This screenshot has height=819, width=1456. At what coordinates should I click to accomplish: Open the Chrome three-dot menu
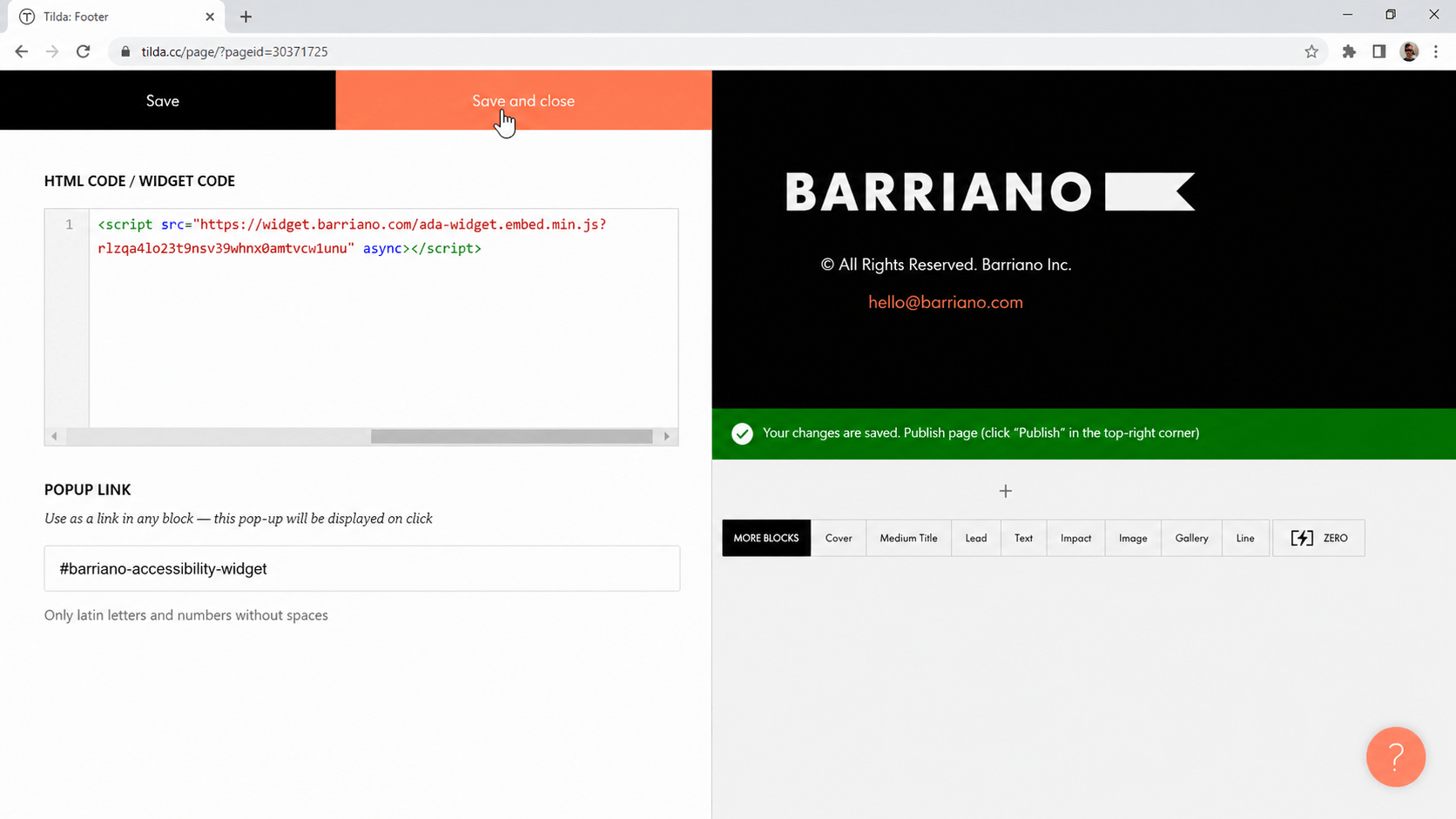click(x=1436, y=51)
